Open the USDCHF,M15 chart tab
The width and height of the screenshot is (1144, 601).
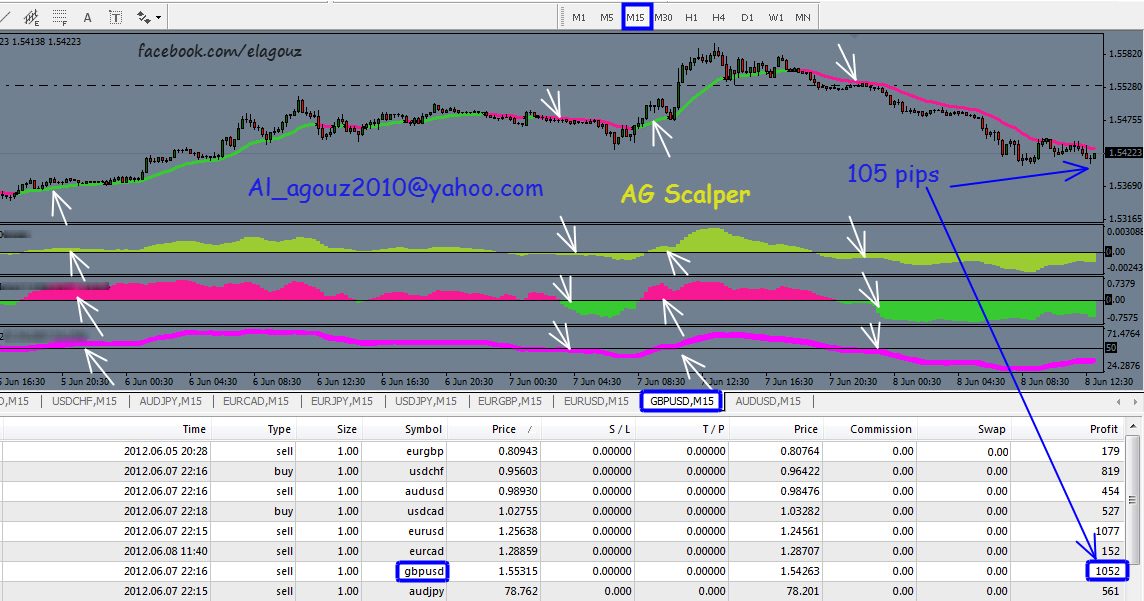(84, 401)
